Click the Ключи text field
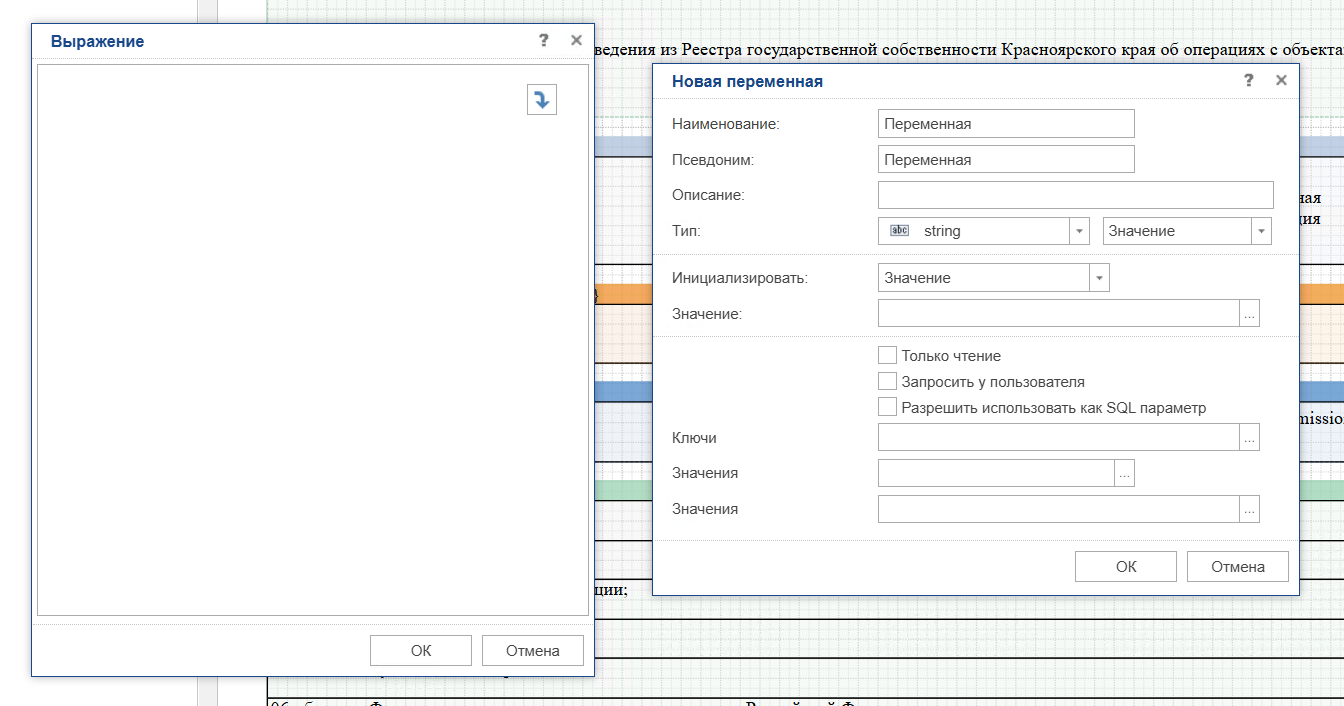 click(1059, 437)
